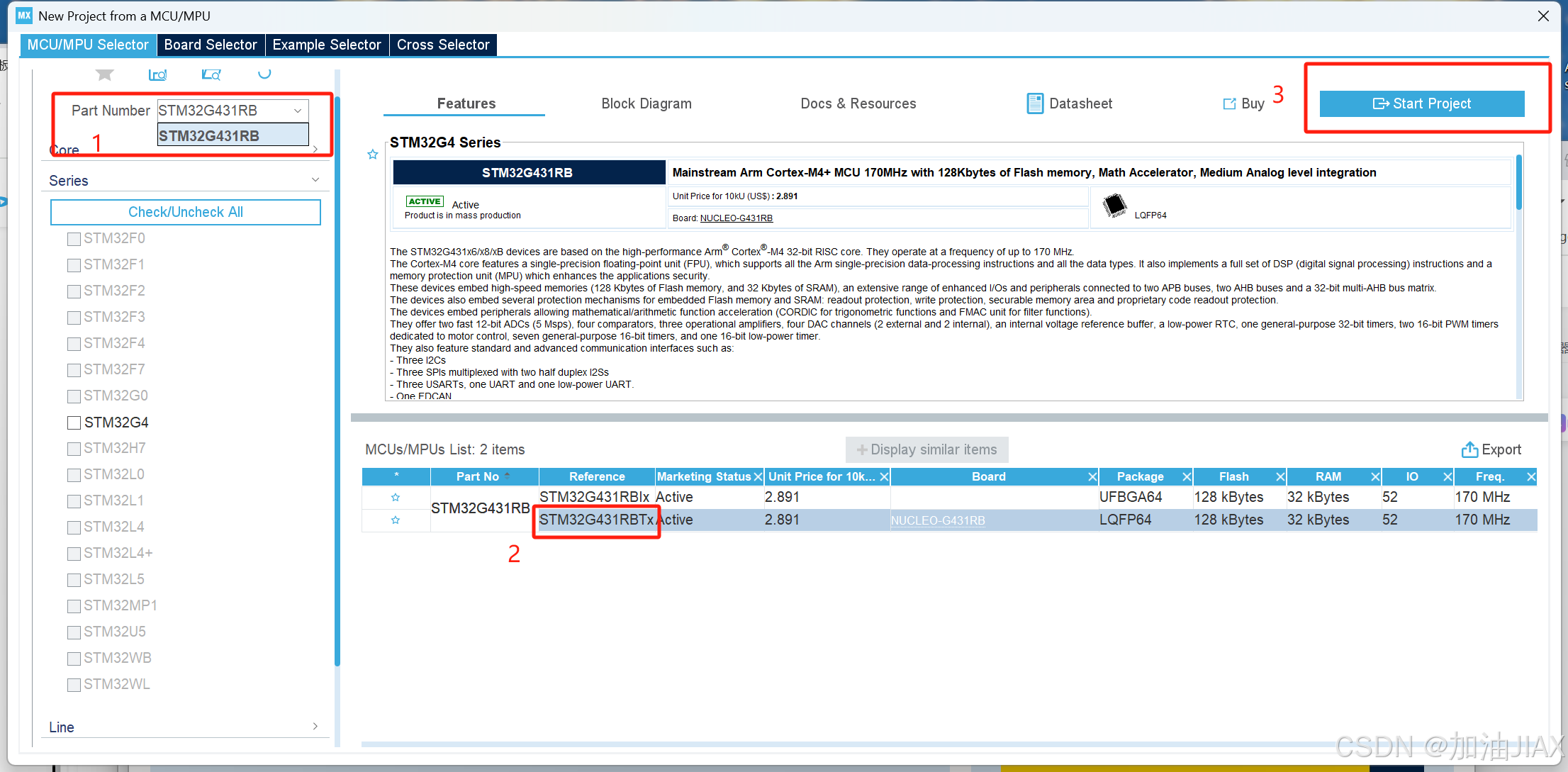The image size is (1568, 772).
Task: Remove the Unit Price column
Action: [884, 477]
